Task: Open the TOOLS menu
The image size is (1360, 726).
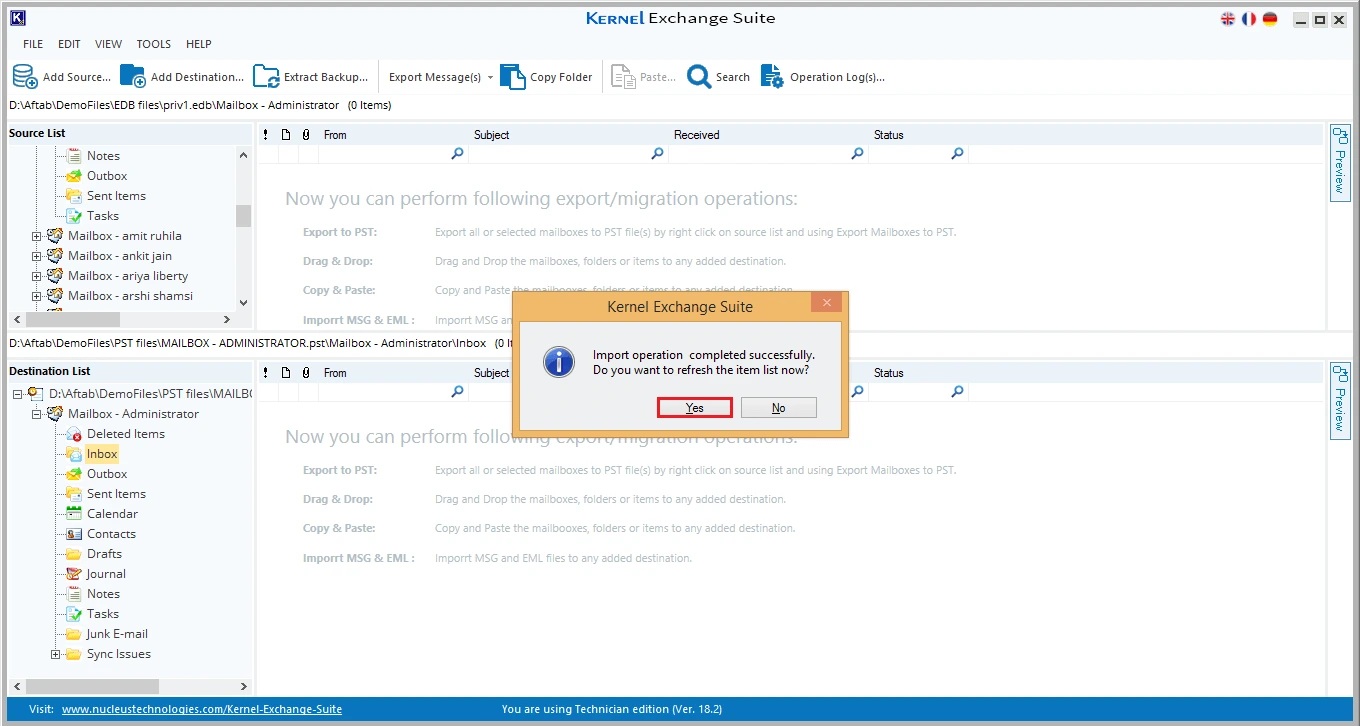Action: (x=154, y=44)
